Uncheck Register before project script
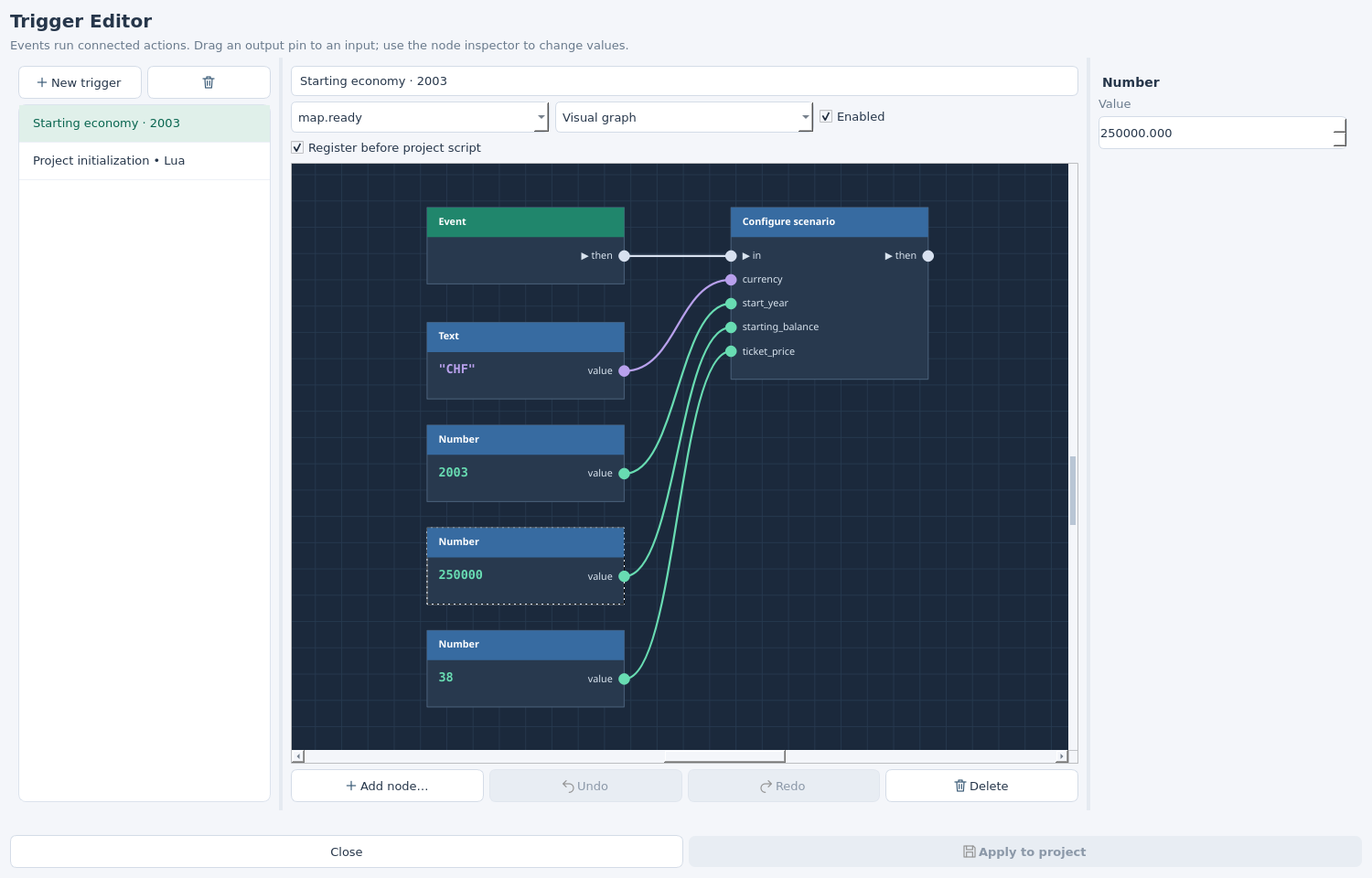The height and width of the screenshot is (878, 1372). pyautogui.click(x=297, y=148)
